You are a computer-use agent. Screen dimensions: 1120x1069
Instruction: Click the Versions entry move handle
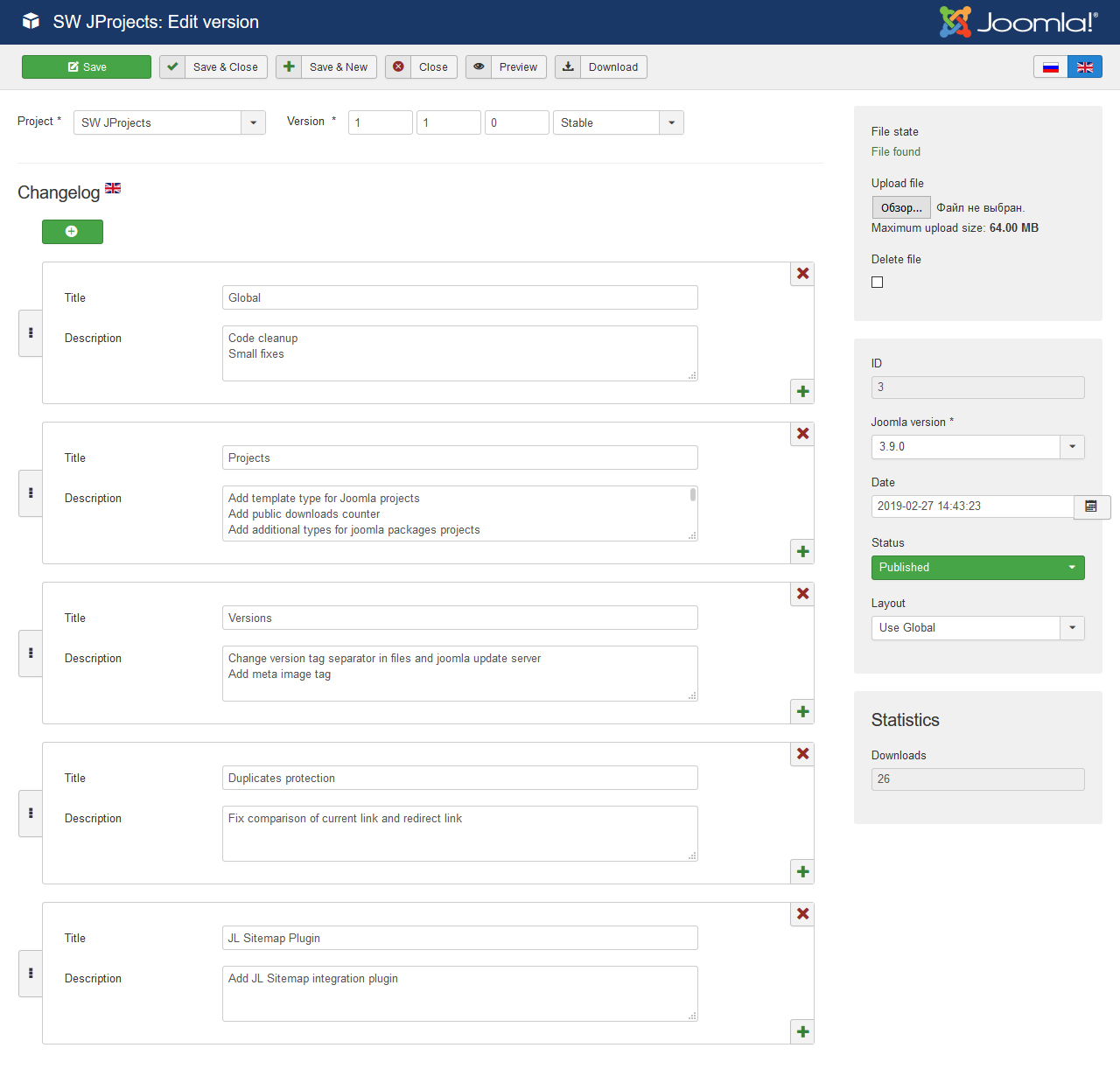coord(31,653)
